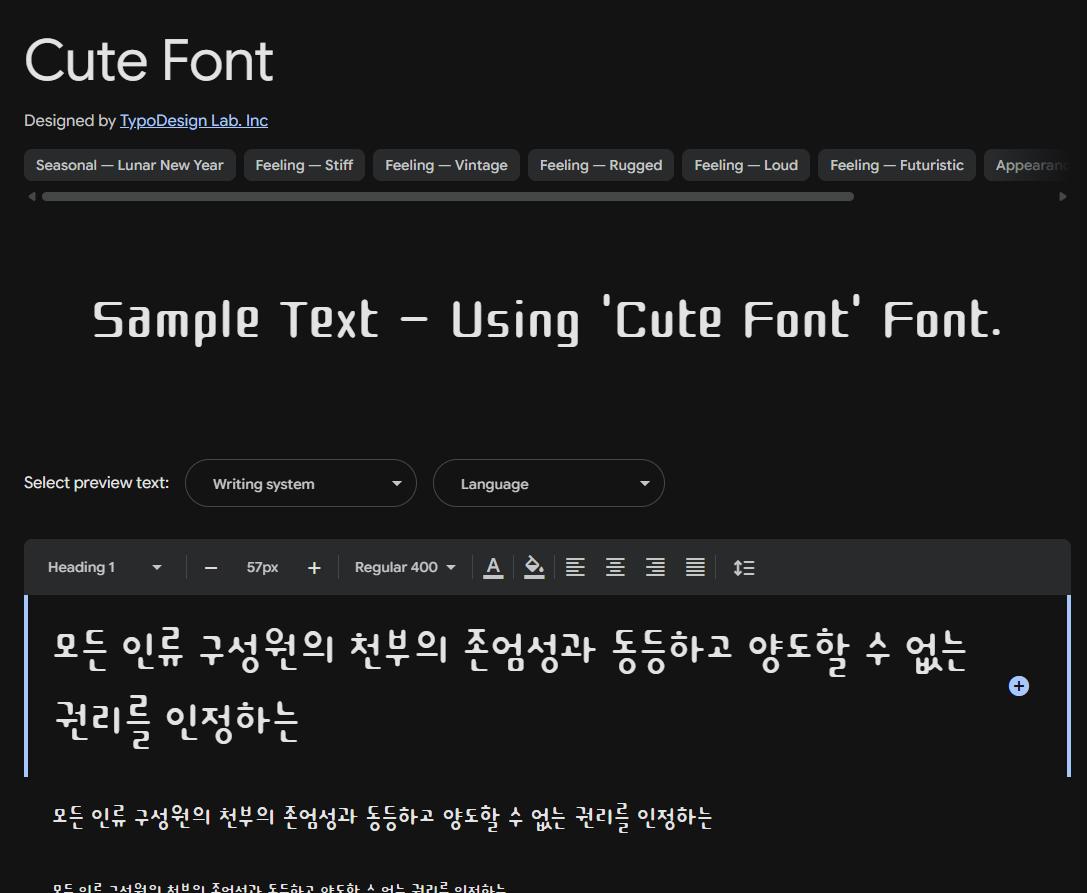This screenshot has width=1087, height=893.
Task: Align preview text right
Action: point(656,568)
